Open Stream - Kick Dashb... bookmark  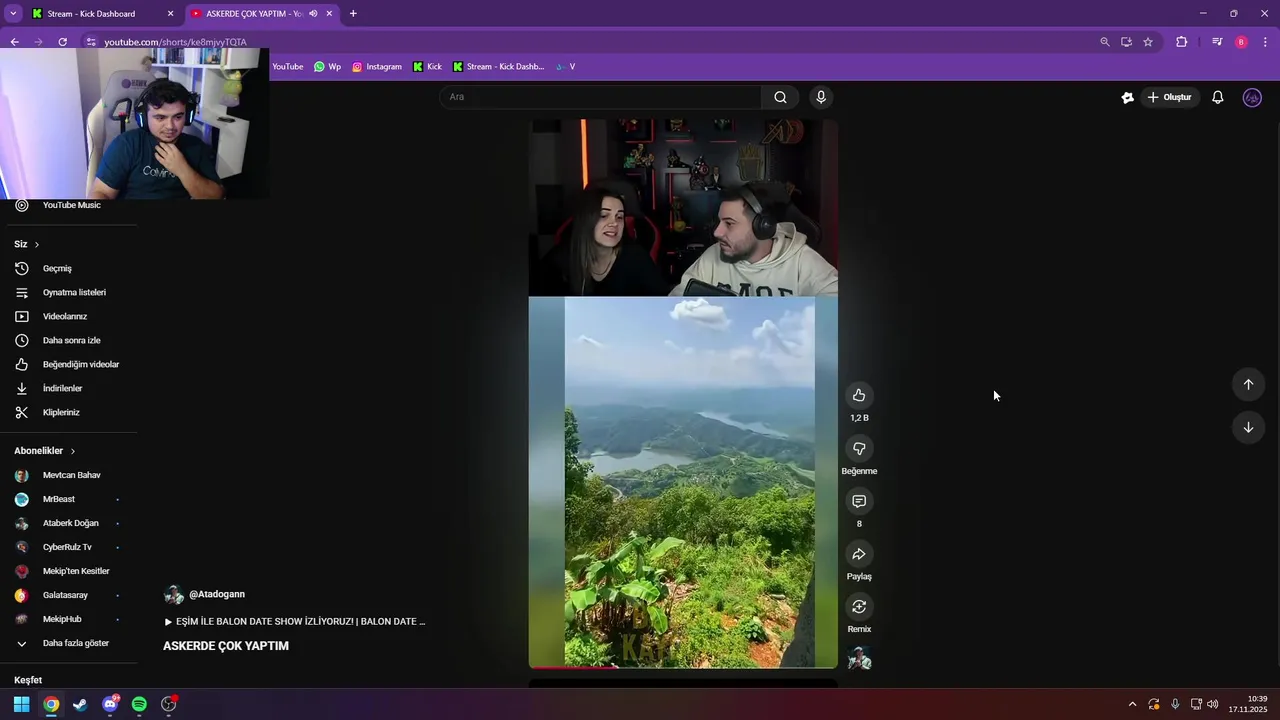coord(498,67)
